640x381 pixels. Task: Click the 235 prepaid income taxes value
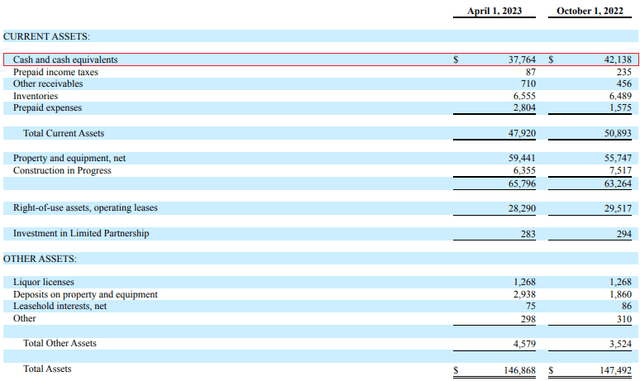(624, 72)
